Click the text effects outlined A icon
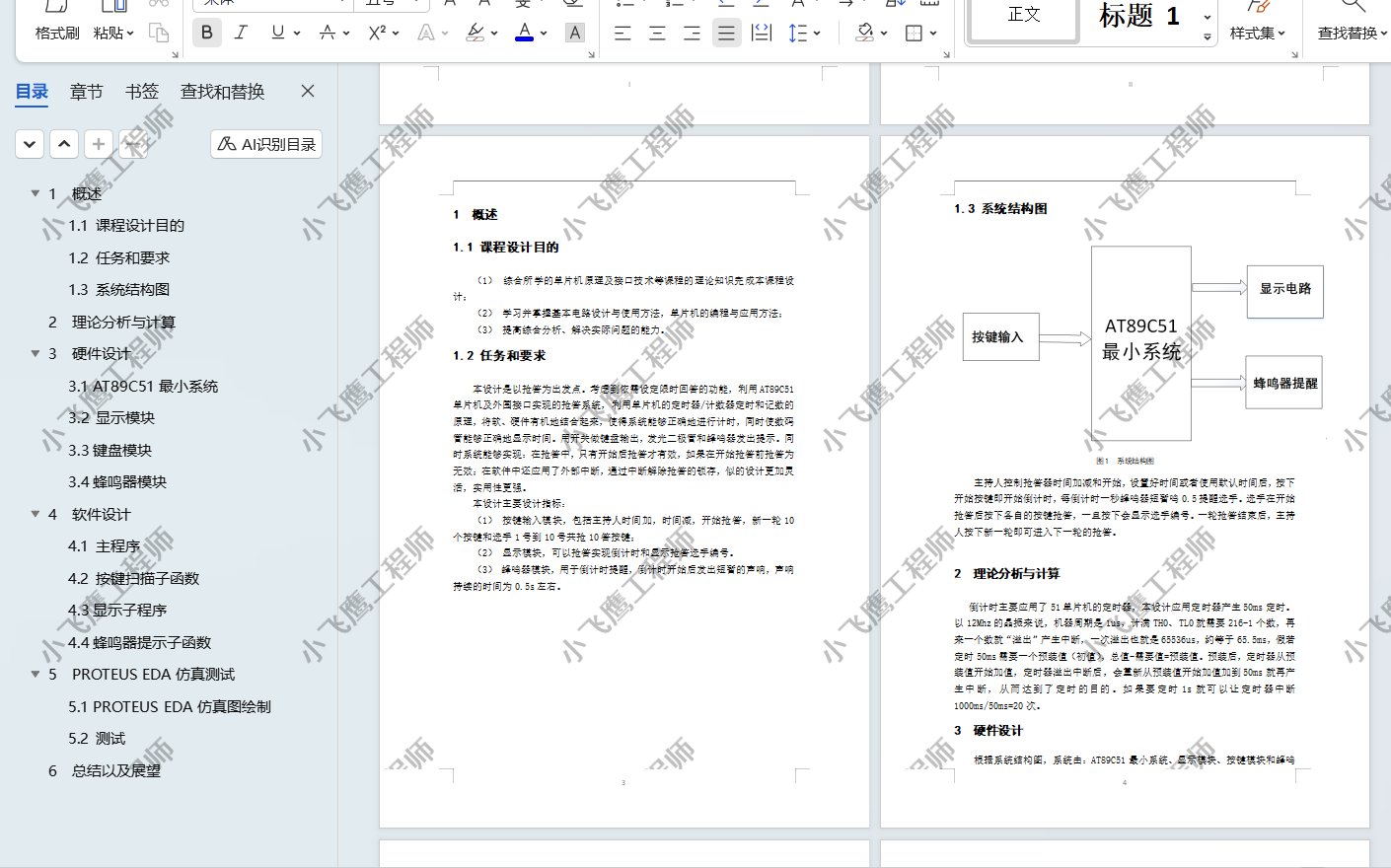Image resolution: width=1391 pixels, height=868 pixels. pos(425,33)
